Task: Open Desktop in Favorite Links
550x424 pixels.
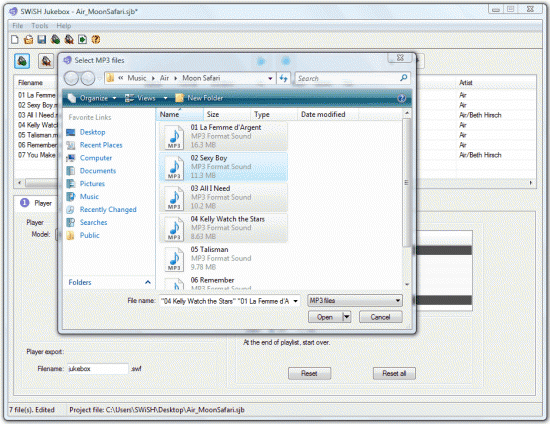Action: point(93,132)
